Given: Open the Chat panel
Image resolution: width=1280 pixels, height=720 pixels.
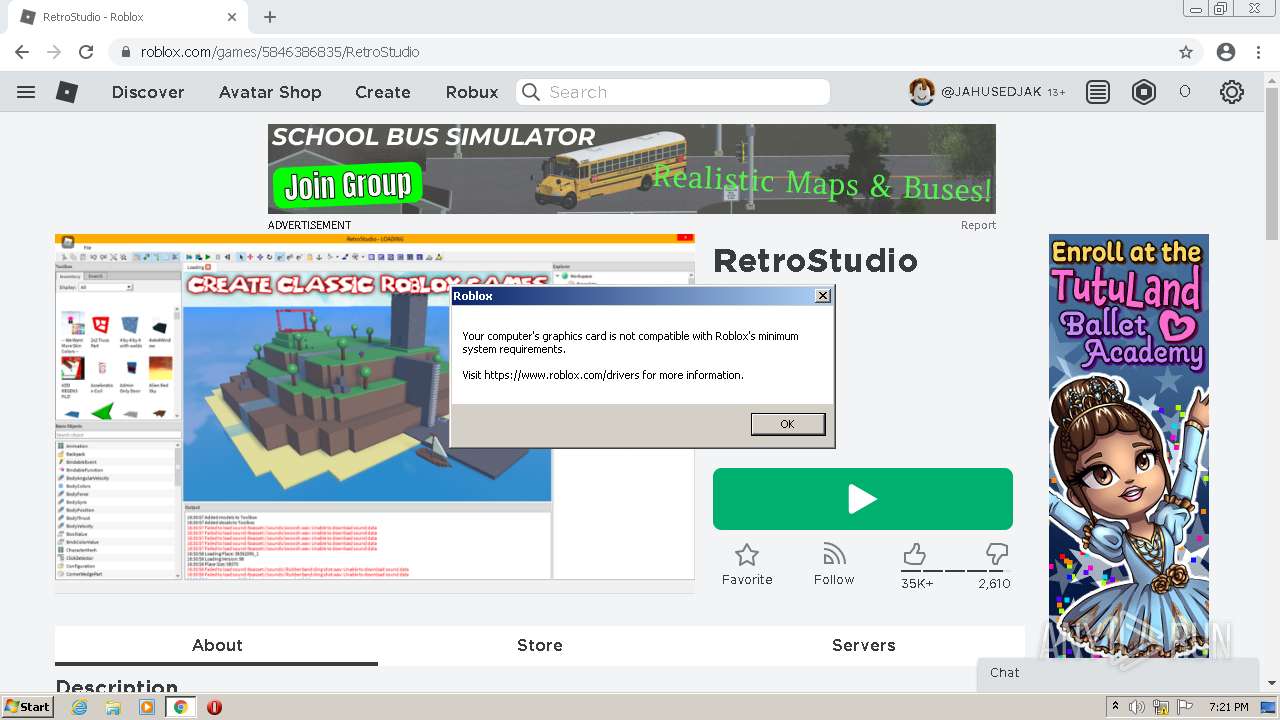Looking at the screenshot, I should click(x=1118, y=673).
